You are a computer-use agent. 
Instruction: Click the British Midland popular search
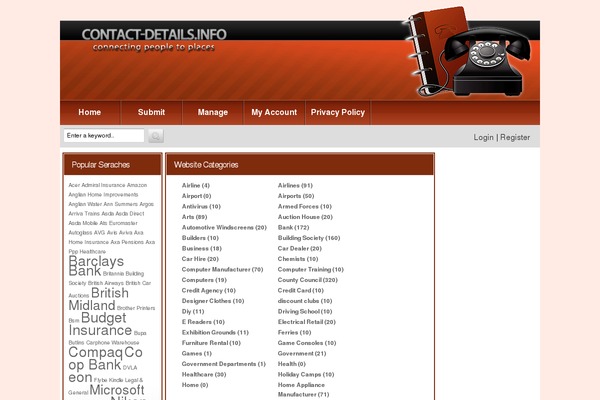[99, 299]
